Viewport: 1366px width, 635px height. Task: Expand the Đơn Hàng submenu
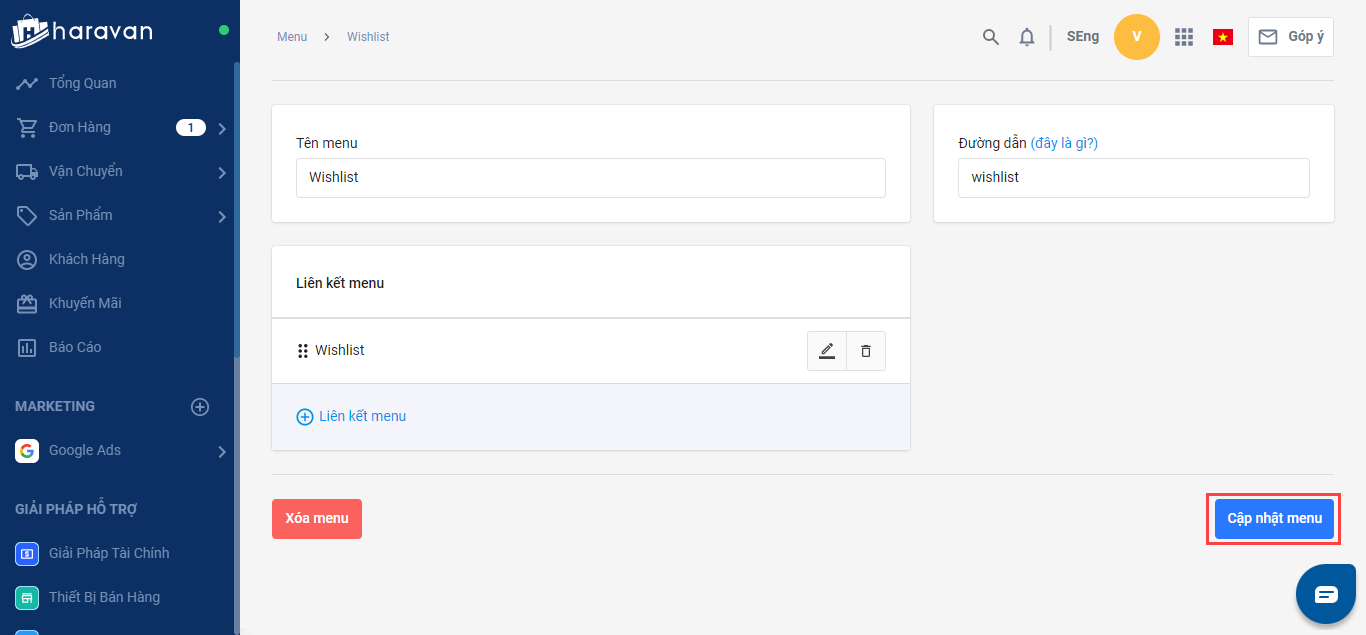(x=222, y=128)
